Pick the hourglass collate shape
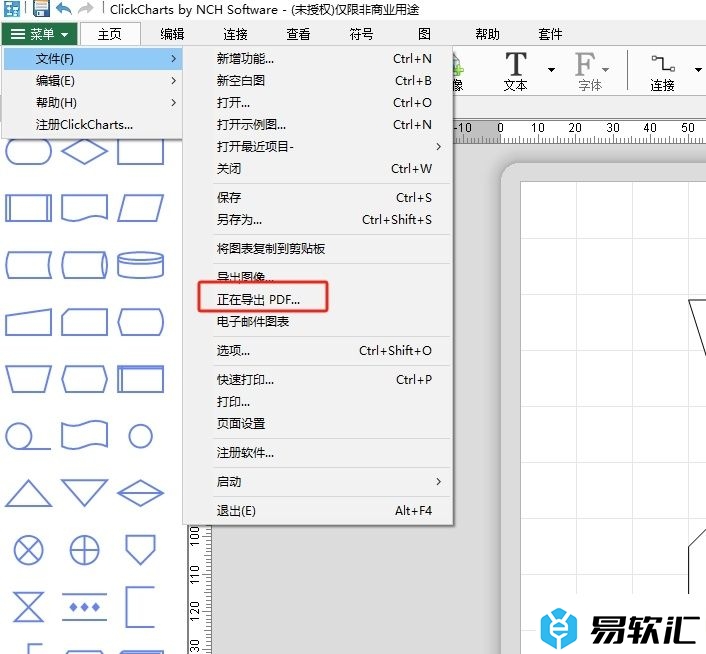 (28, 607)
